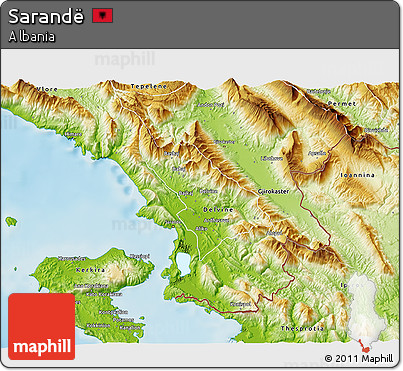This screenshot has width=403, height=371.
Task: Click the © 2011 Maphill copyright text
Action: pos(359,359)
